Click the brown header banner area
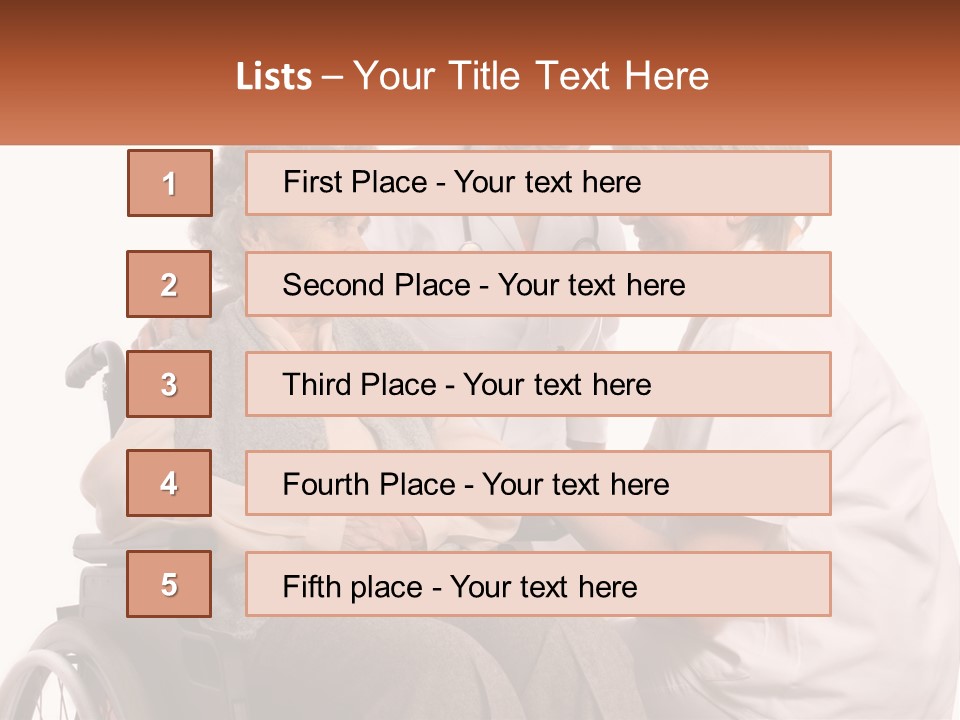Screen dimensions: 960x720 pos(480,72)
